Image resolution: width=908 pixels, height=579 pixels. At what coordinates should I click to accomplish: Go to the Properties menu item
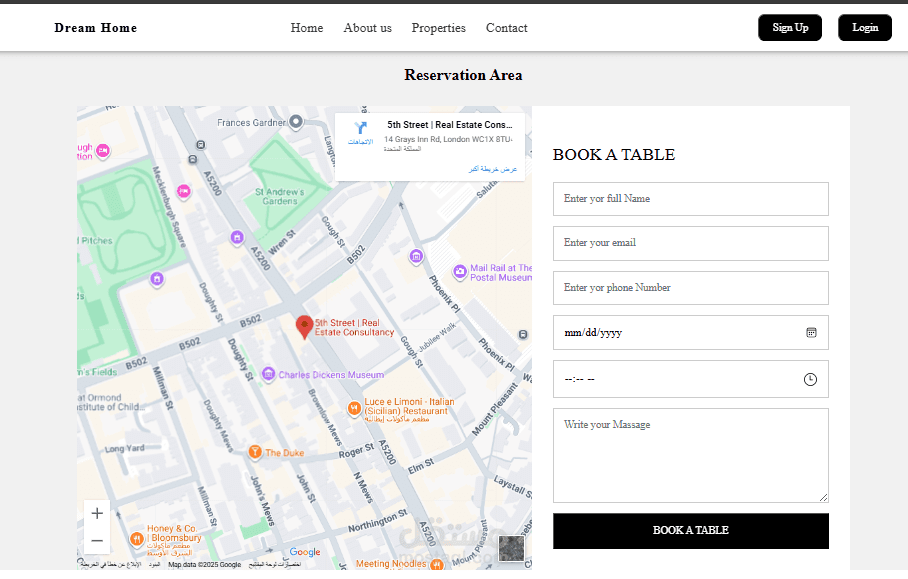(438, 28)
